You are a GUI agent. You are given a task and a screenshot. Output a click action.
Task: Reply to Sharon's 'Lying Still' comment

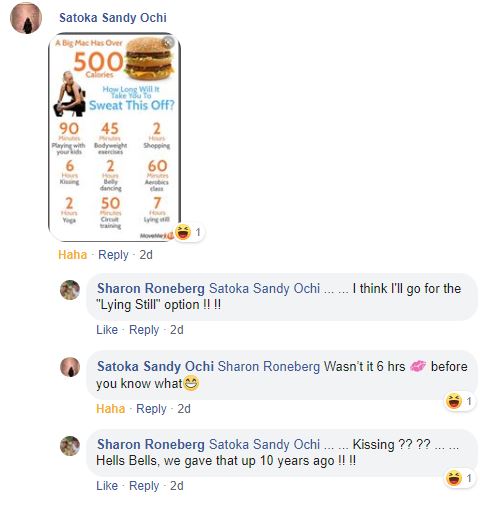tap(144, 330)
